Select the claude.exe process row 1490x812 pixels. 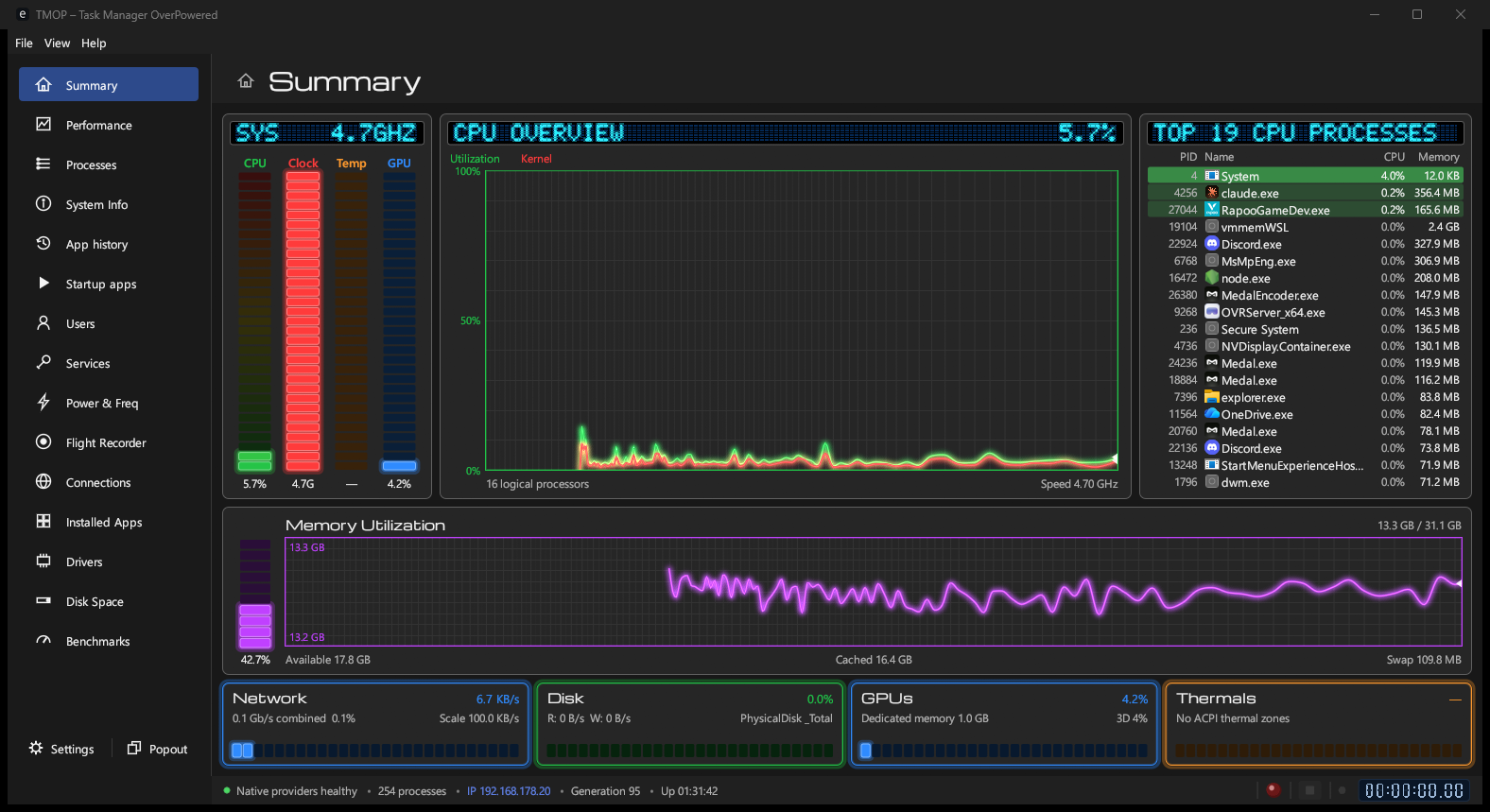(1306, 193)
